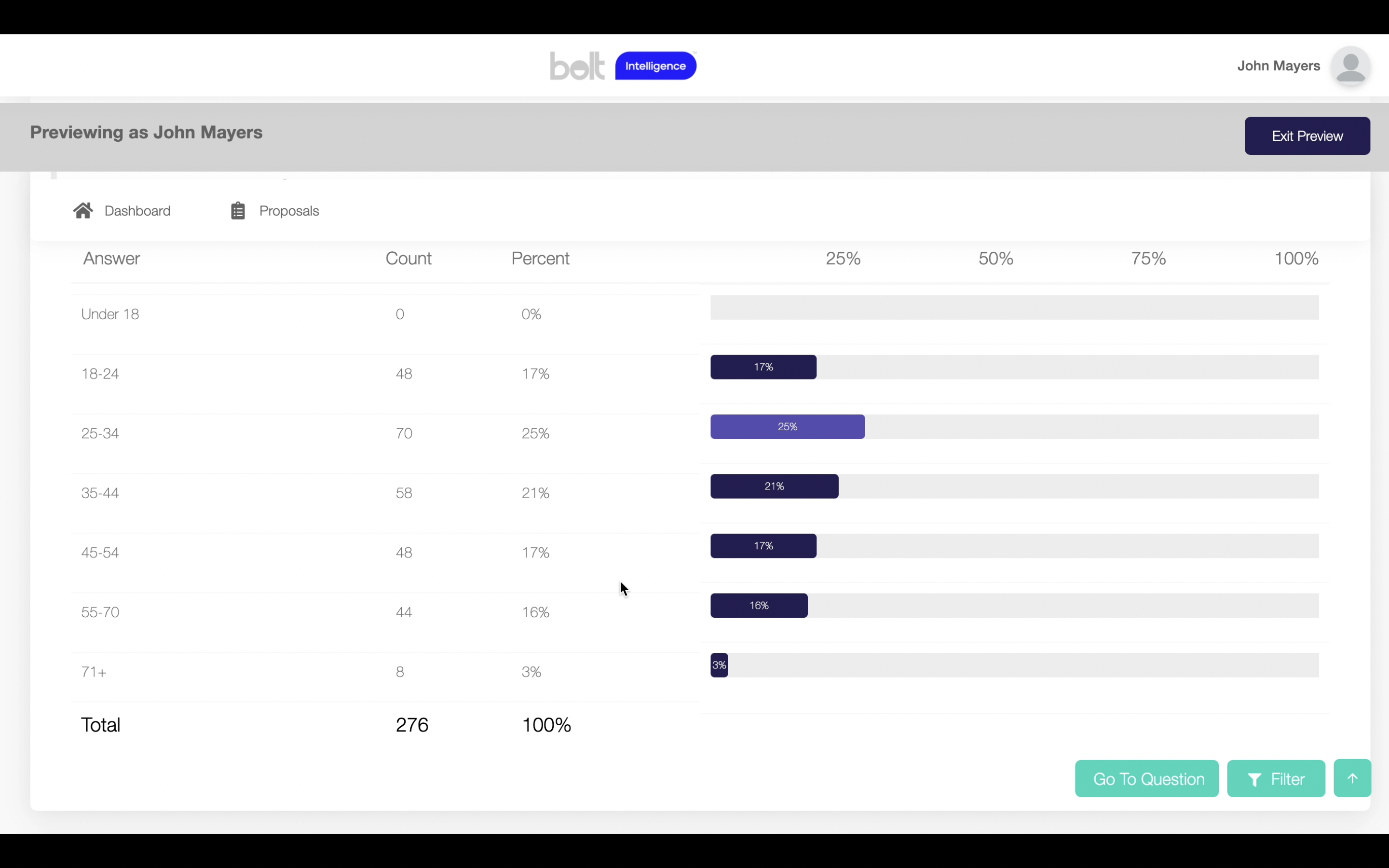Click the Answer column header
This screenshot has height=868, width=1389.
(111, 258)
